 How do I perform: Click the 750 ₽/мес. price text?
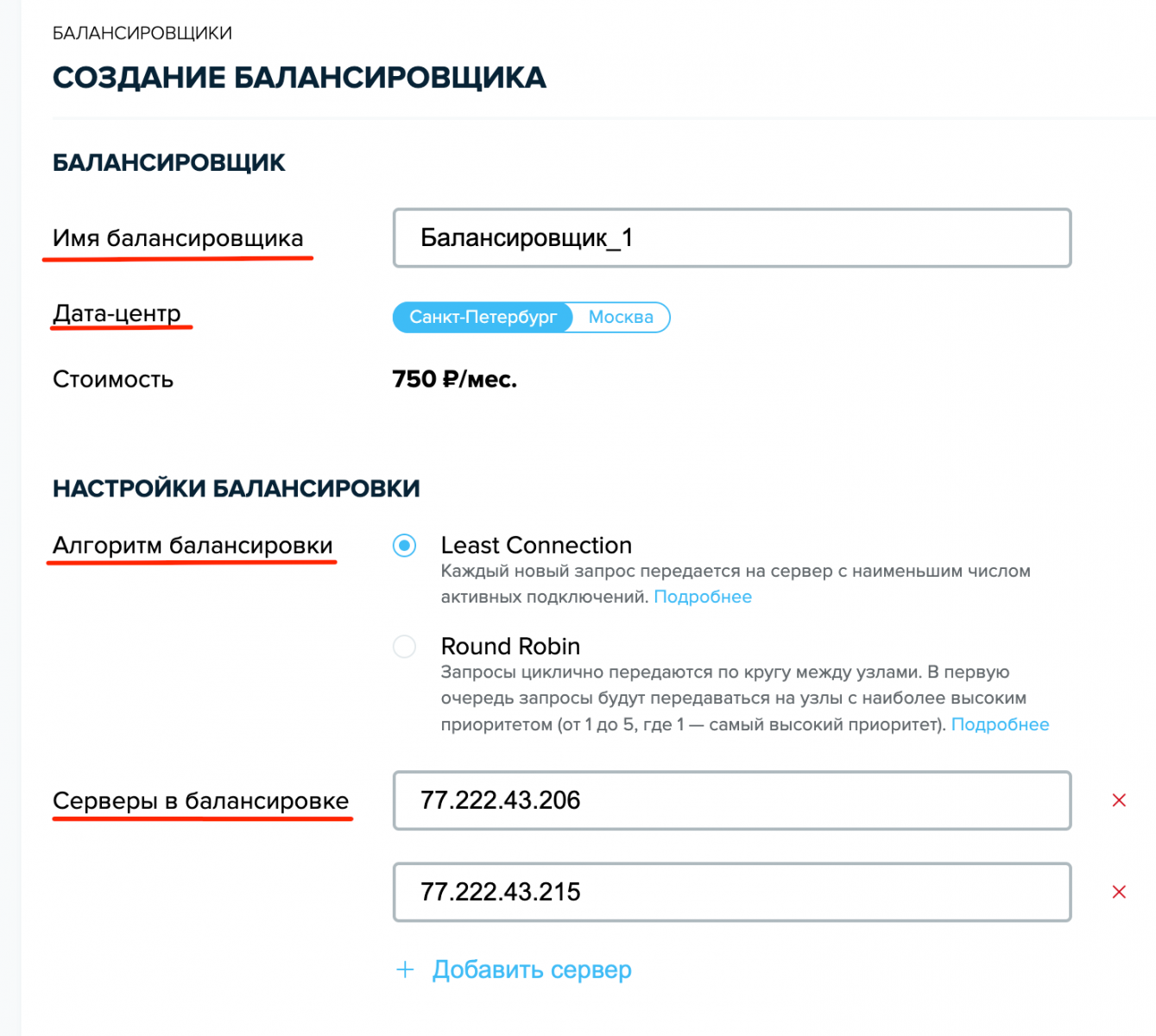coord(454,379)
